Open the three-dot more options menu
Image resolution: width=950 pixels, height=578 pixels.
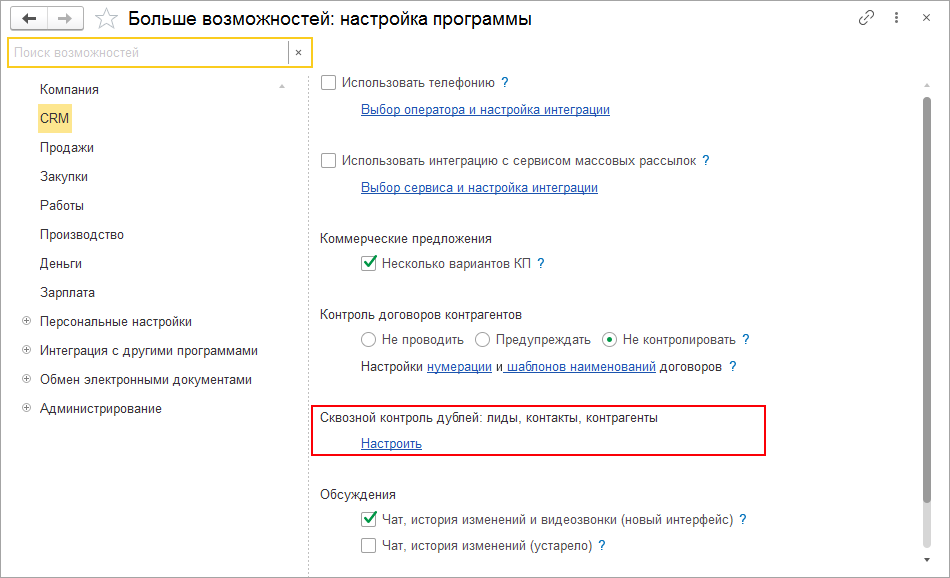click(x=896, y=18)
